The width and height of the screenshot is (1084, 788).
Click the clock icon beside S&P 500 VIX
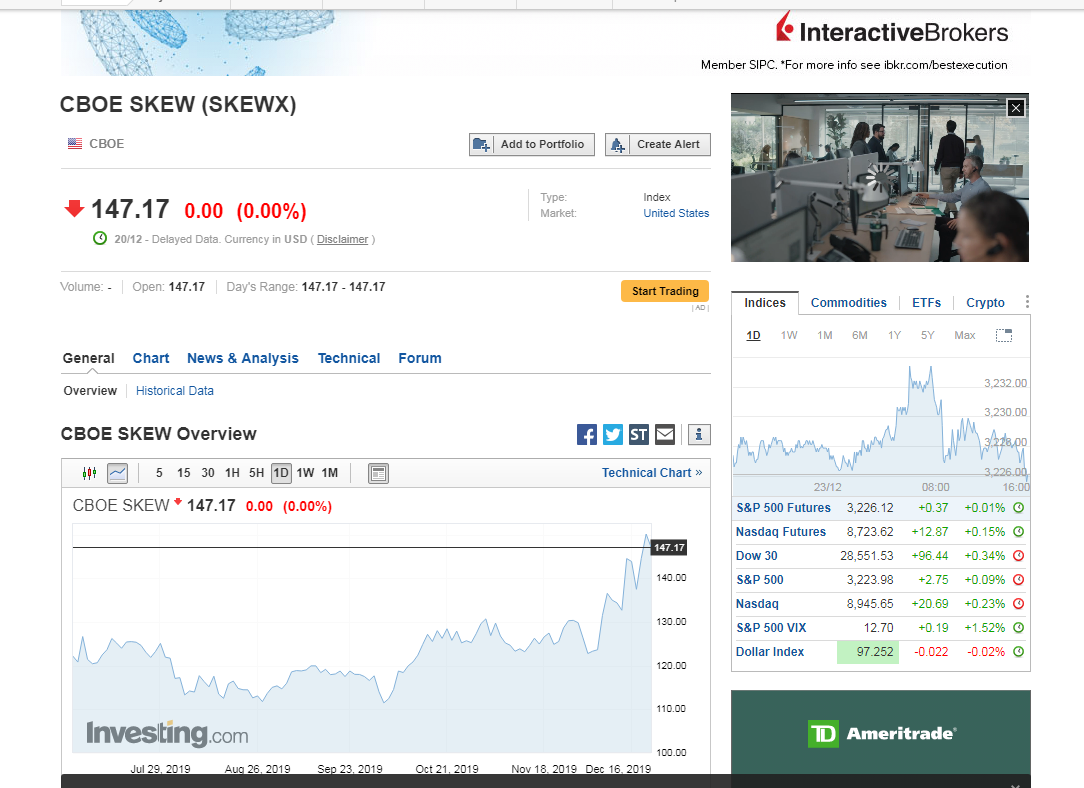click(1018, 628)
